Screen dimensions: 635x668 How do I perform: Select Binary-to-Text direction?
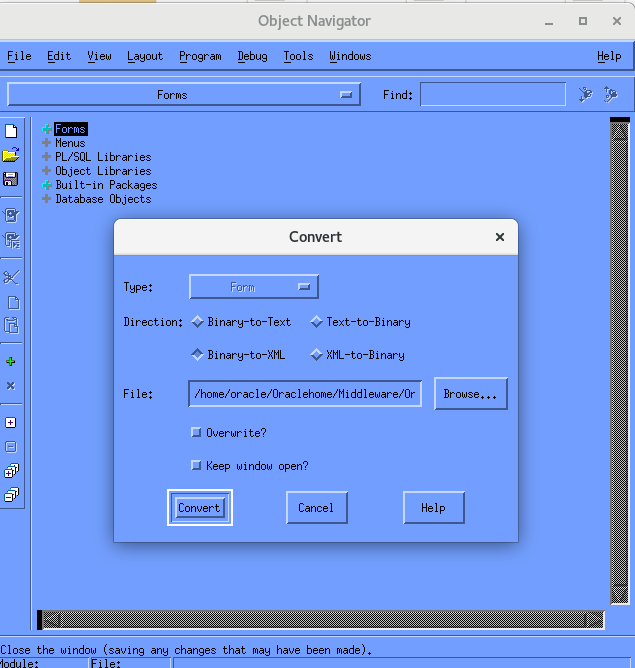[241, 322]
